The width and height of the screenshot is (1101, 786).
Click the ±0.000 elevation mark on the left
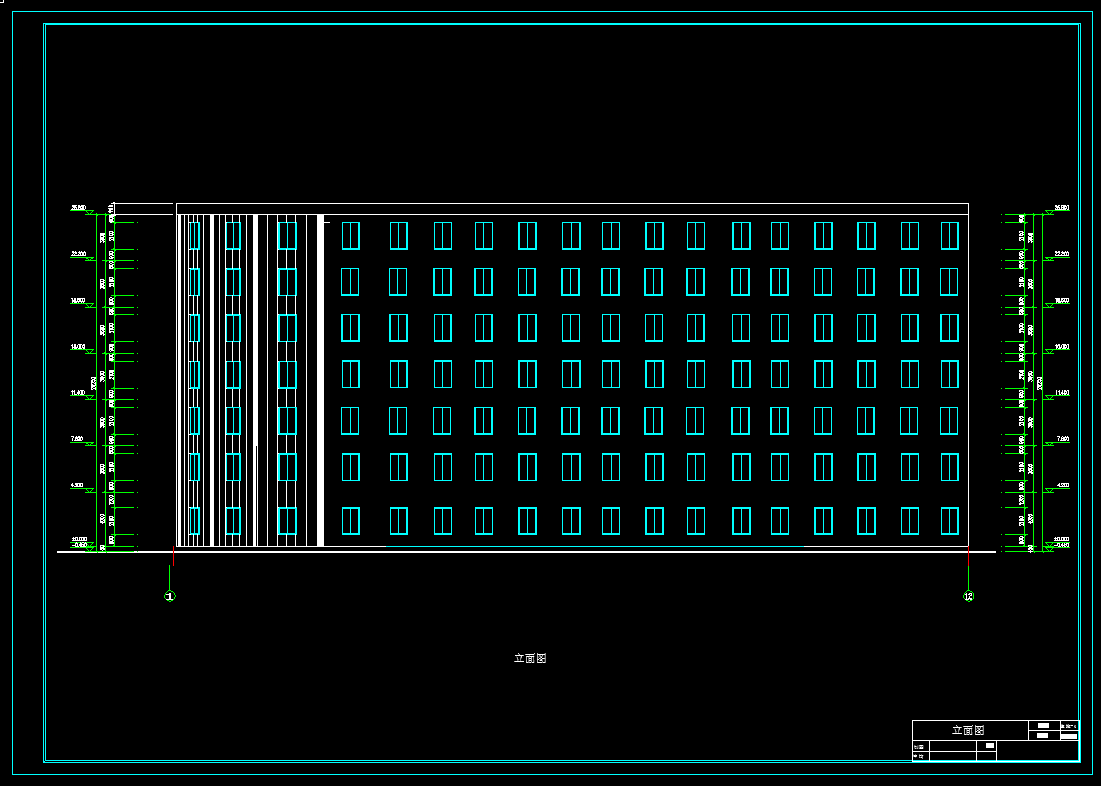(79, 539)
